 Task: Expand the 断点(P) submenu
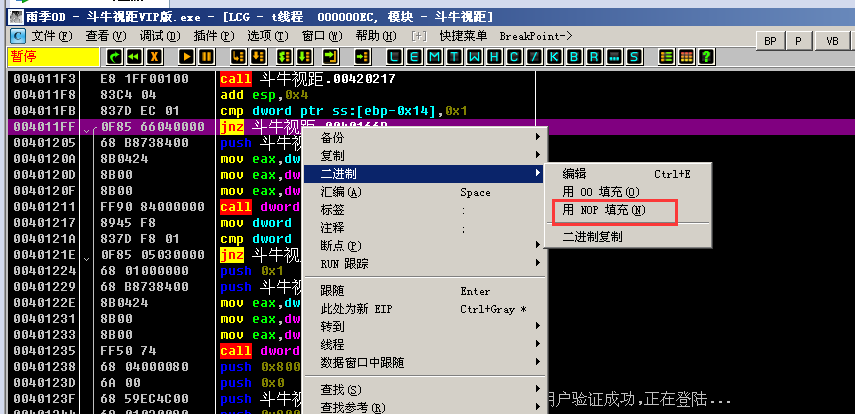click(x=424, y=246)
